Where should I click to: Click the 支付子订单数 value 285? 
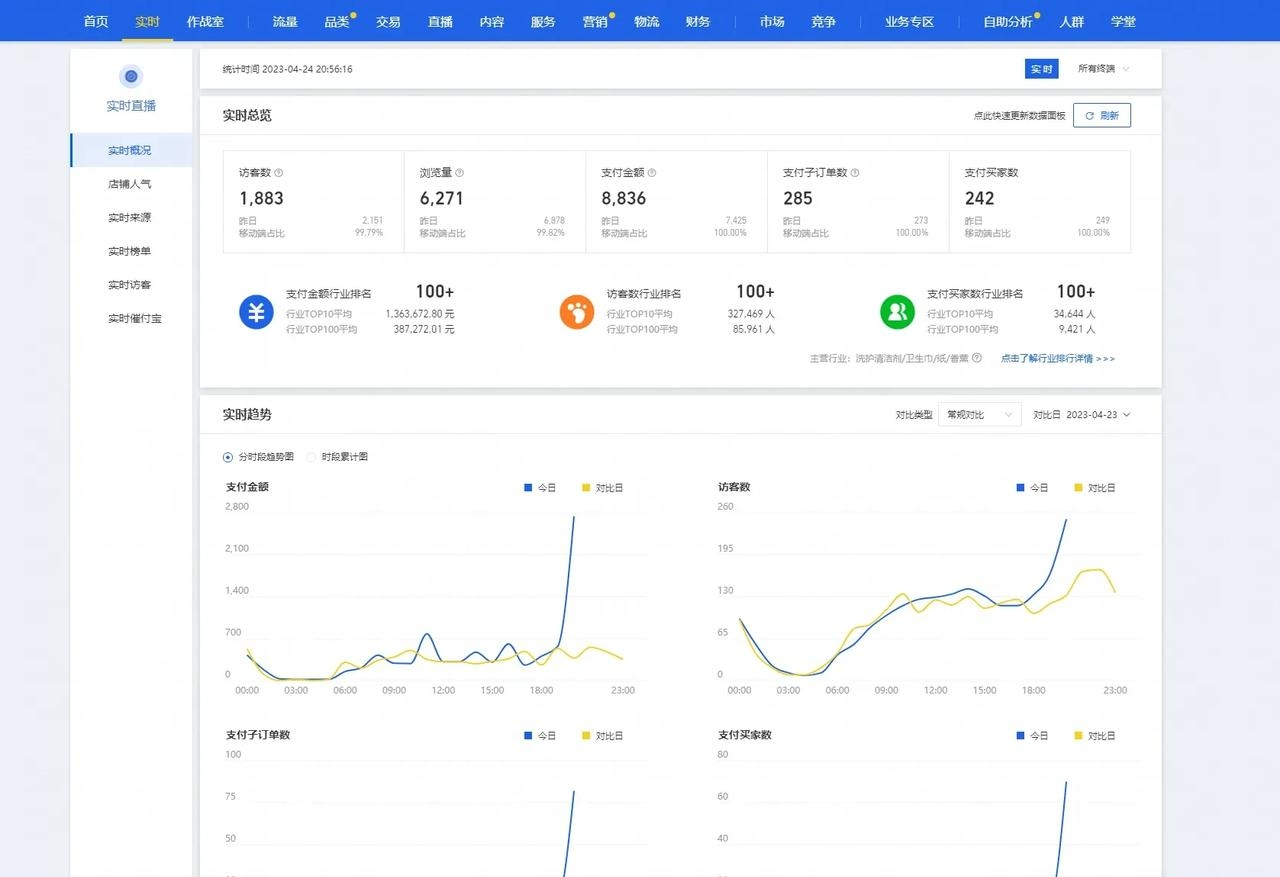(x=798, y=198)
